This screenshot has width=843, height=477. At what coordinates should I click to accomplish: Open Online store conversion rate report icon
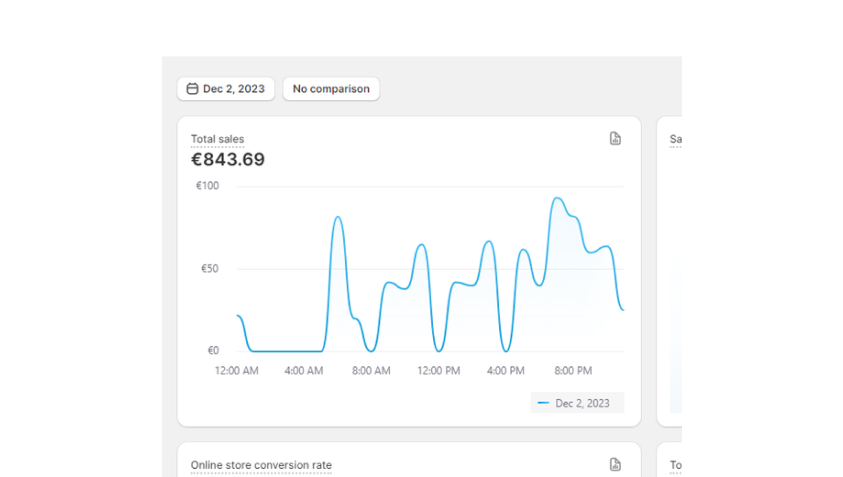coord(615,465)
